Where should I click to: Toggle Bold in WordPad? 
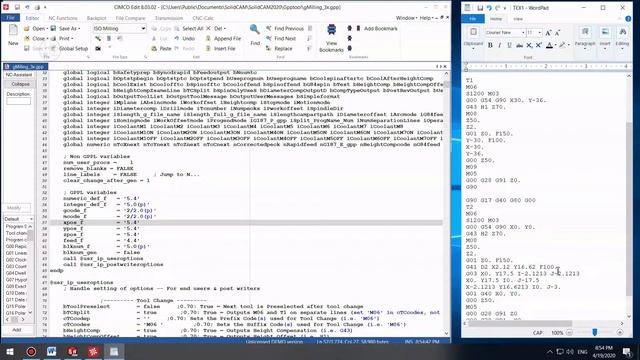tap(490, 45)
